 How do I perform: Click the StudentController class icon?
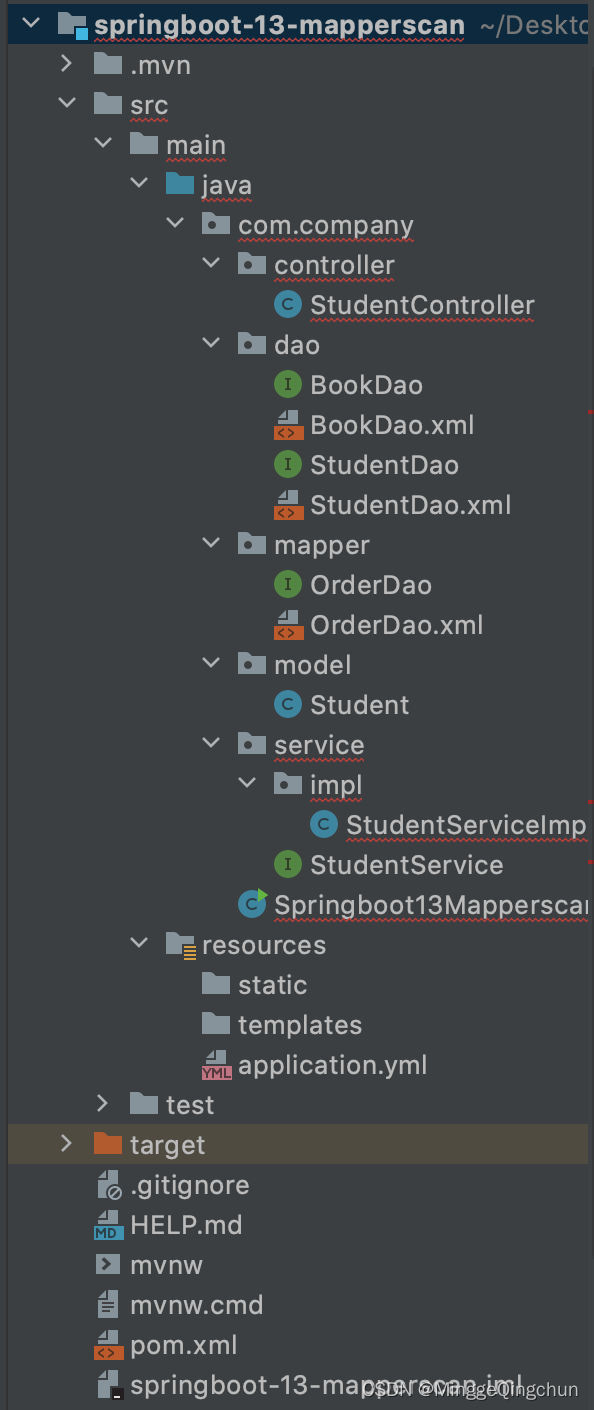pyautogui.click(x=287, y=304)
